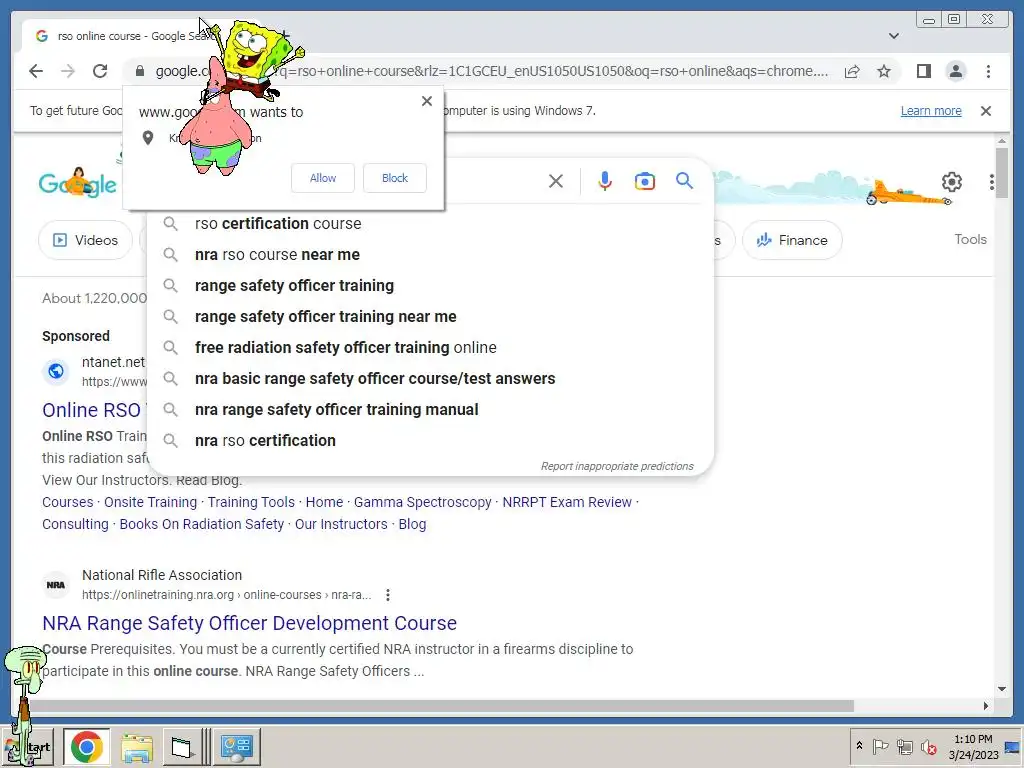Image resolution: width=1024 pixels, height=768 pixels.
Task: Start search by voice microphone
Action: click(605, 181)
